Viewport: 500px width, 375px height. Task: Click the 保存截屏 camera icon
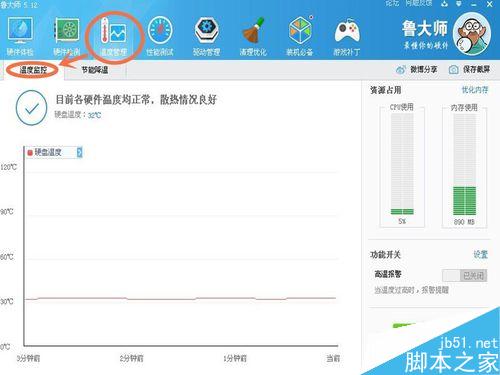click(x=453, y=70)
